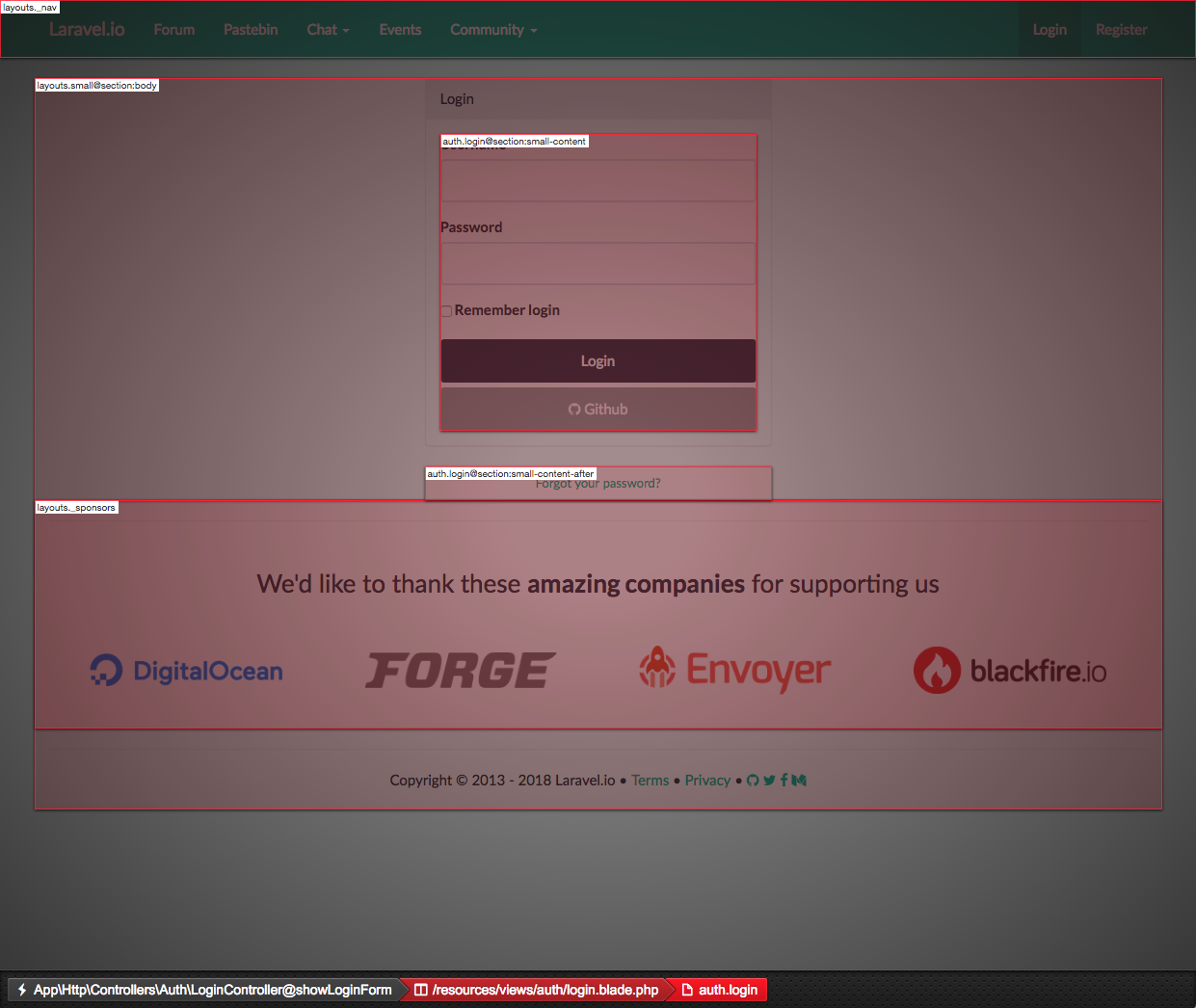Expand the Chat dropdown menu
Screen dimensions: 1196x1008
(x=328, y=30)
